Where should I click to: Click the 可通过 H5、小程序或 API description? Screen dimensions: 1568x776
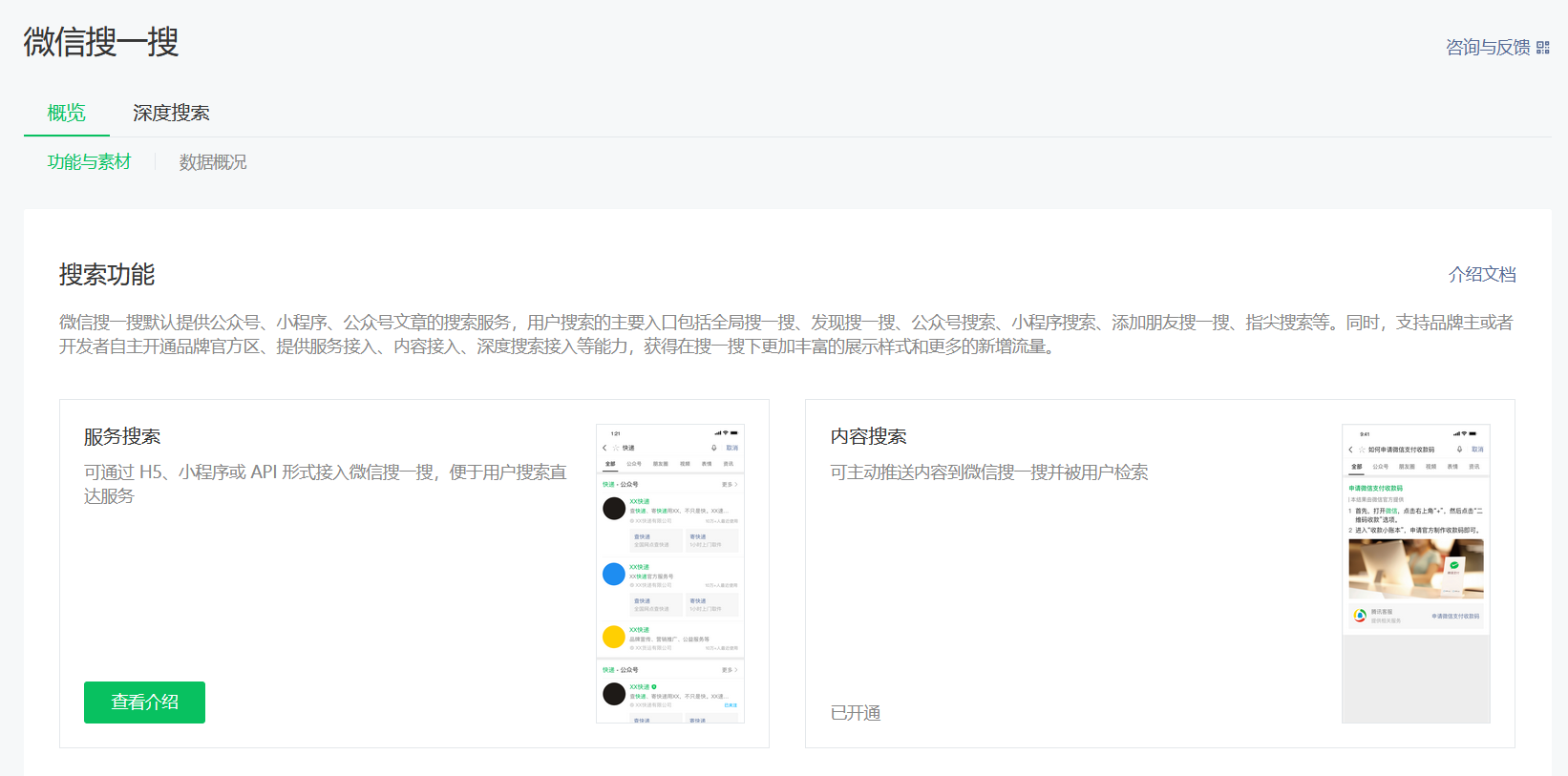pyautogui.click(x=326, y=484)
